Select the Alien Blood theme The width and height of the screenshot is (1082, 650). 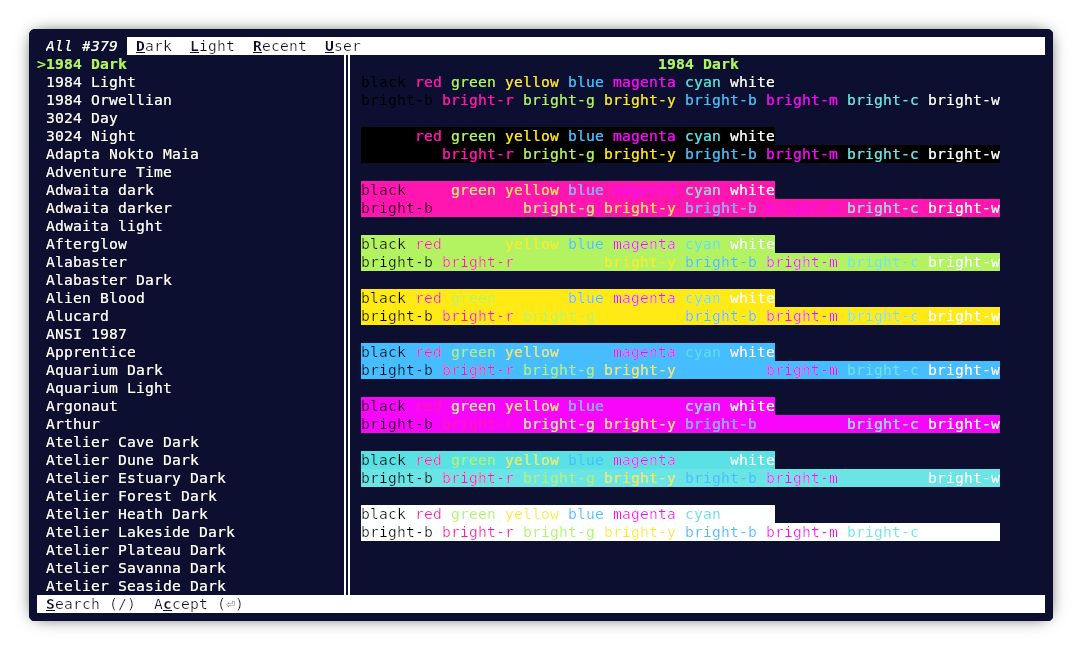pos(95,298)
